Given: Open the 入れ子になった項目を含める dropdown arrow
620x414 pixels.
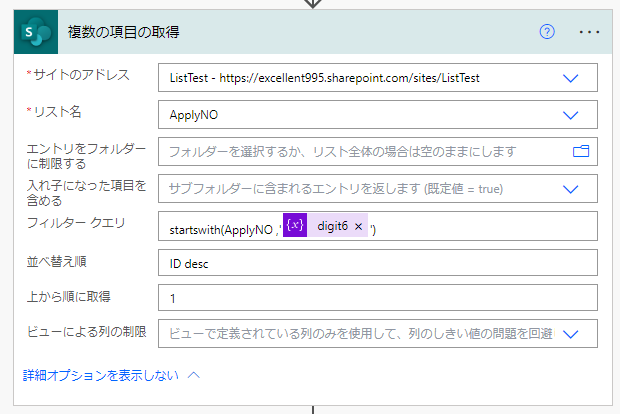Looking at the screenshot, I should pyautogui.click(x=572, y=189).
